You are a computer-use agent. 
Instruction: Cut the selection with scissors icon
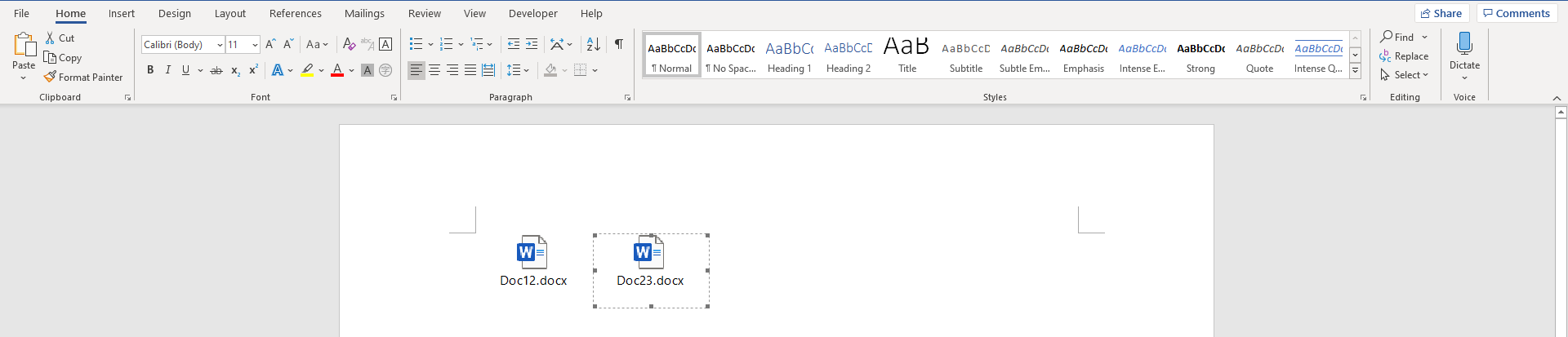[x=60, y=38]
